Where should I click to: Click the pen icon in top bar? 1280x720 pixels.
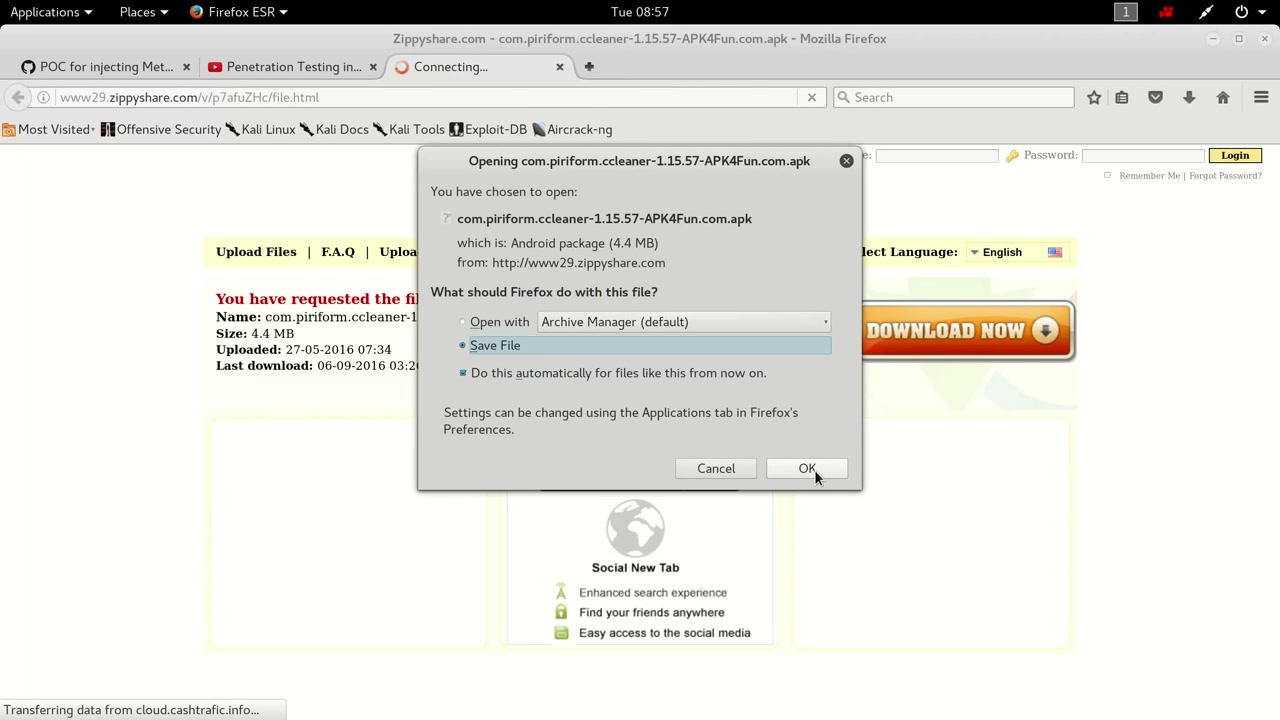coord(1206,12)
